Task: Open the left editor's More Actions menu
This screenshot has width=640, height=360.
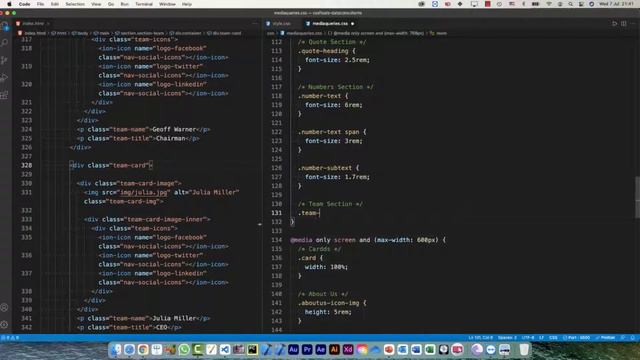Action: click(x=255, y=24)
